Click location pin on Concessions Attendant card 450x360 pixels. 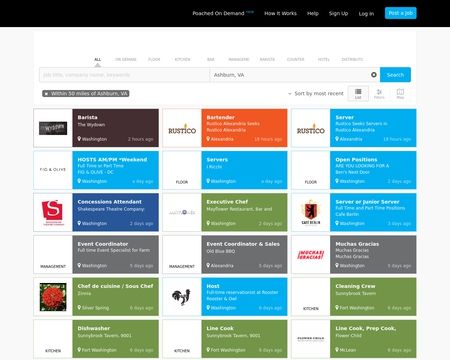coord(79,223)
